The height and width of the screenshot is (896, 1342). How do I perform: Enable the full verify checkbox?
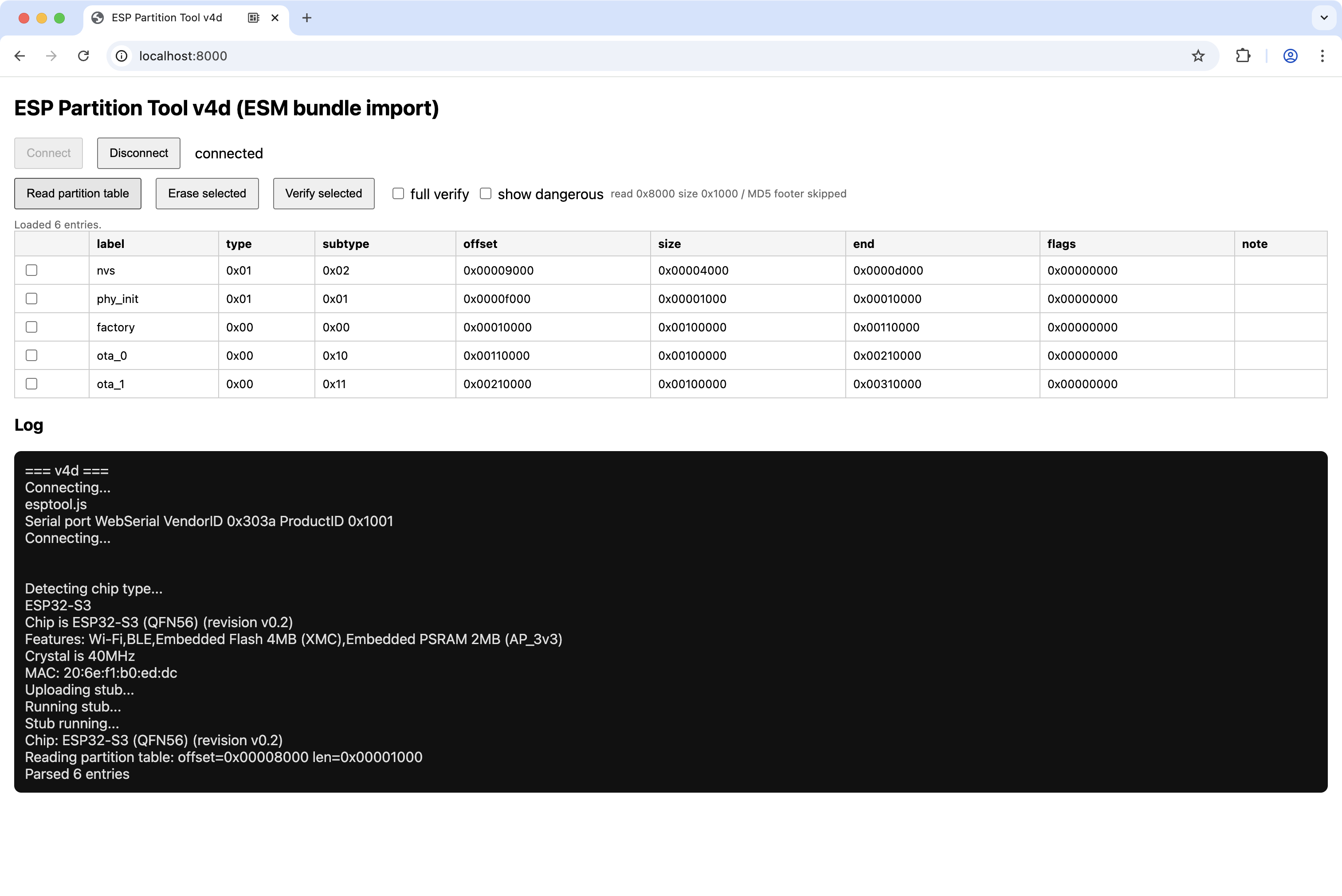click(398, 194)
